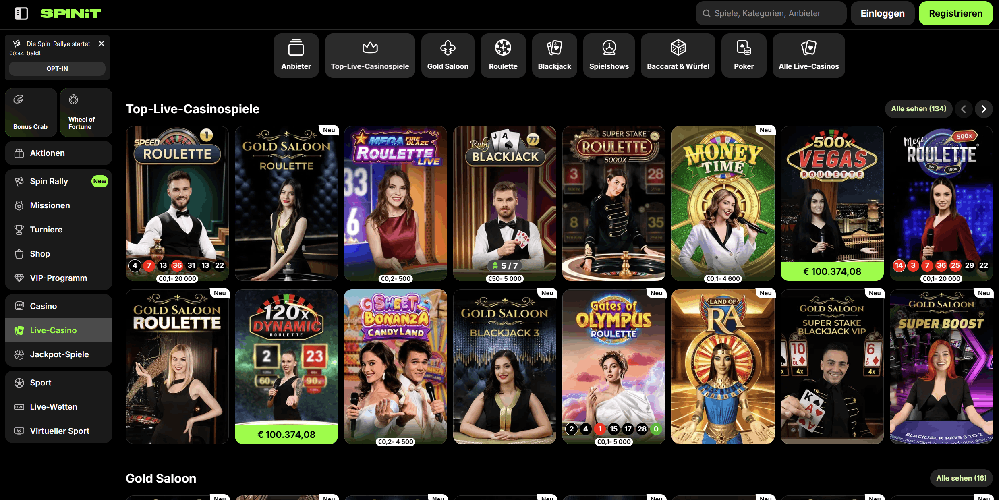Select Live-Casino in the sidebar
This screenshot has width=1000, height=500.
(x=58, y=330)
